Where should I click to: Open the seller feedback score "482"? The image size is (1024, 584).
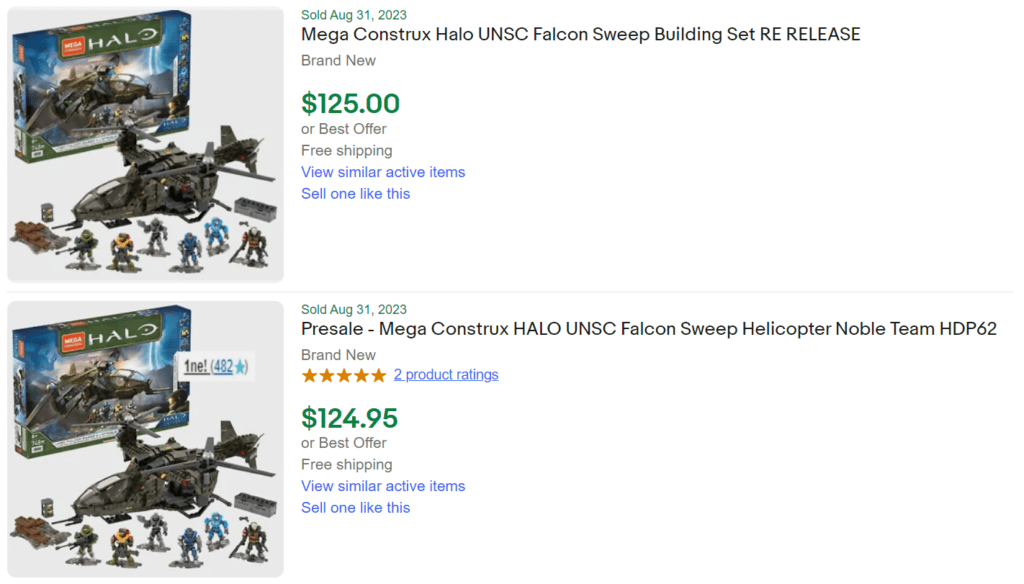(224, 367)
